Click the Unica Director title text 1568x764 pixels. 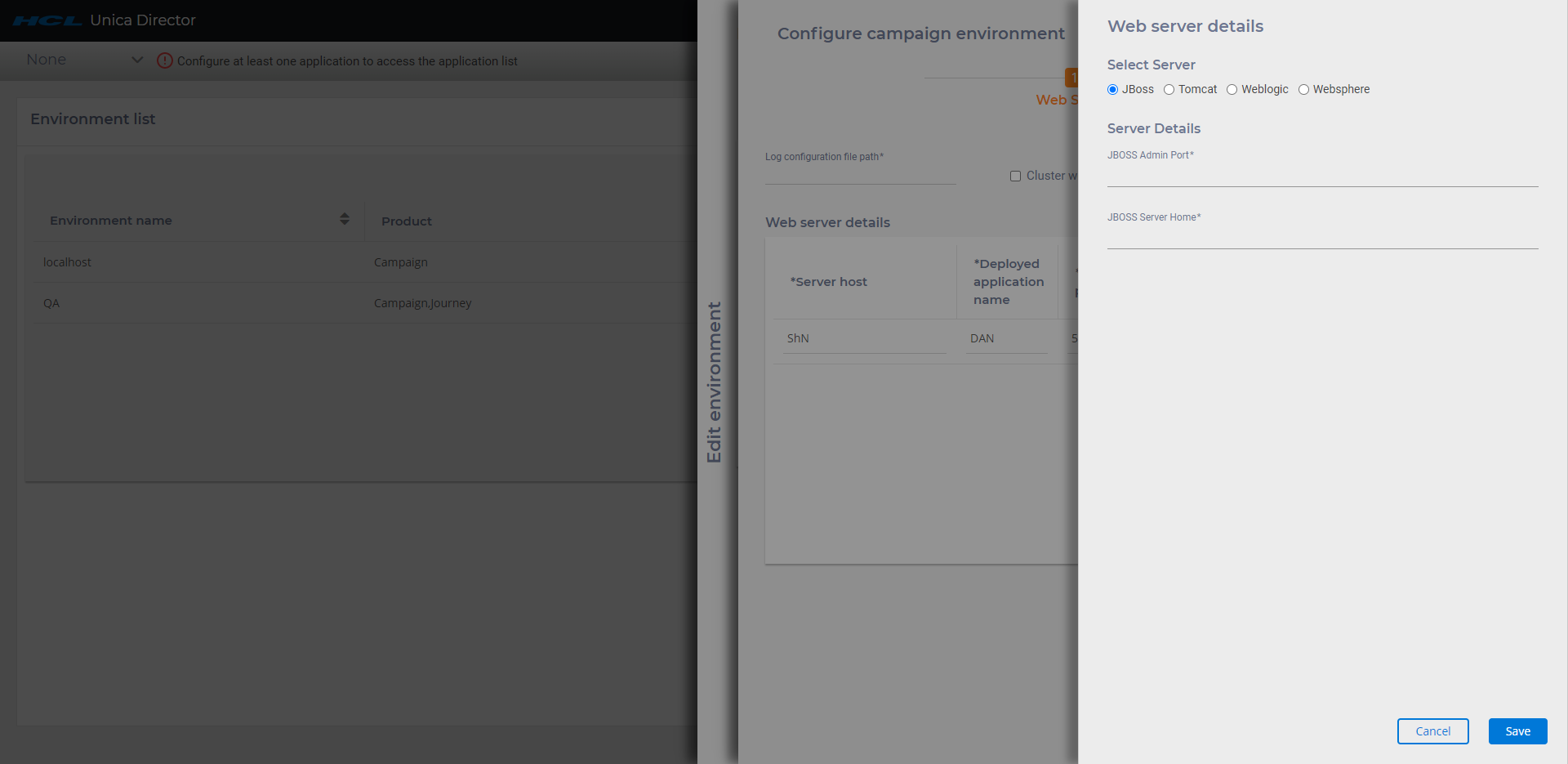(143, 20)
